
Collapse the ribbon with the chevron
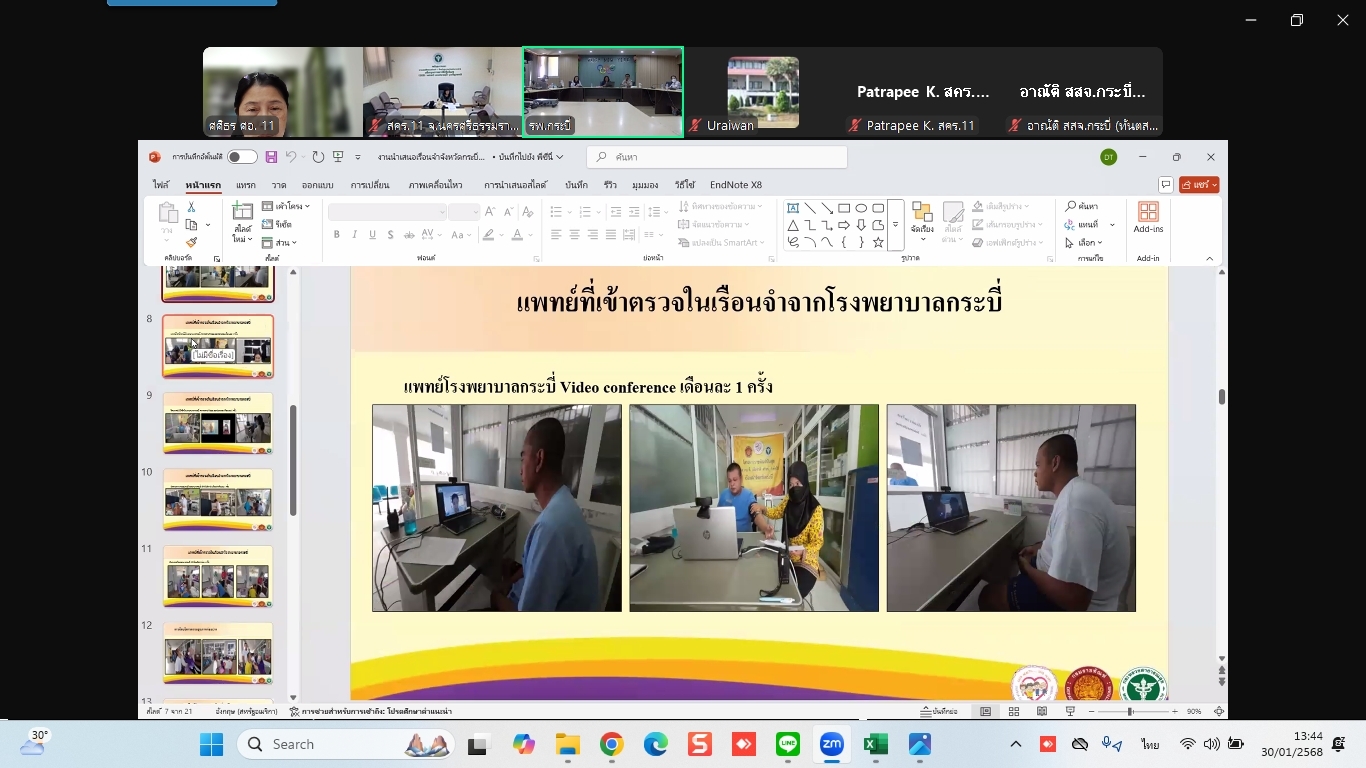(1209, 258)
